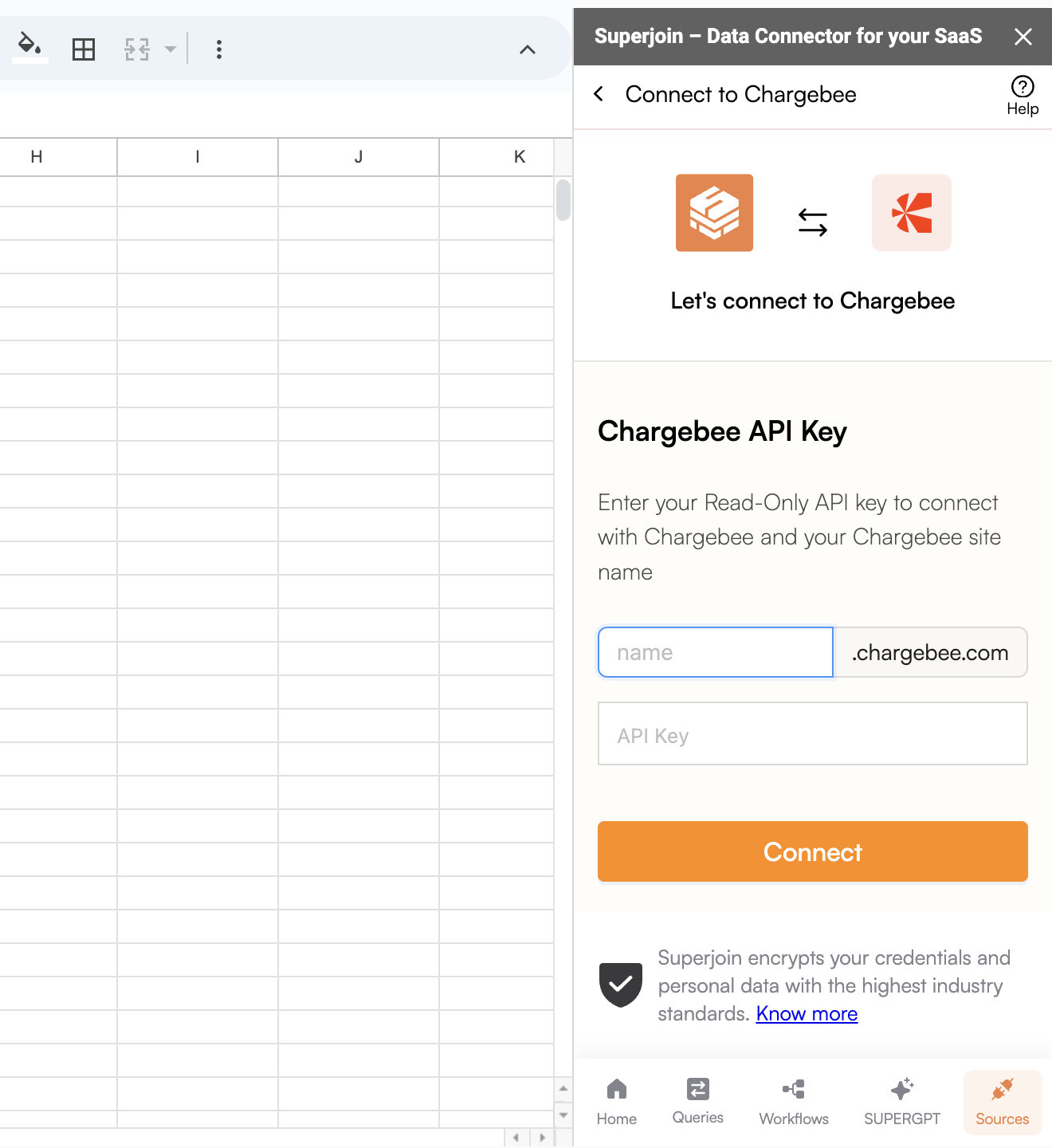Select column H header
The image size is (1052, 1148).
coord(58,157)
